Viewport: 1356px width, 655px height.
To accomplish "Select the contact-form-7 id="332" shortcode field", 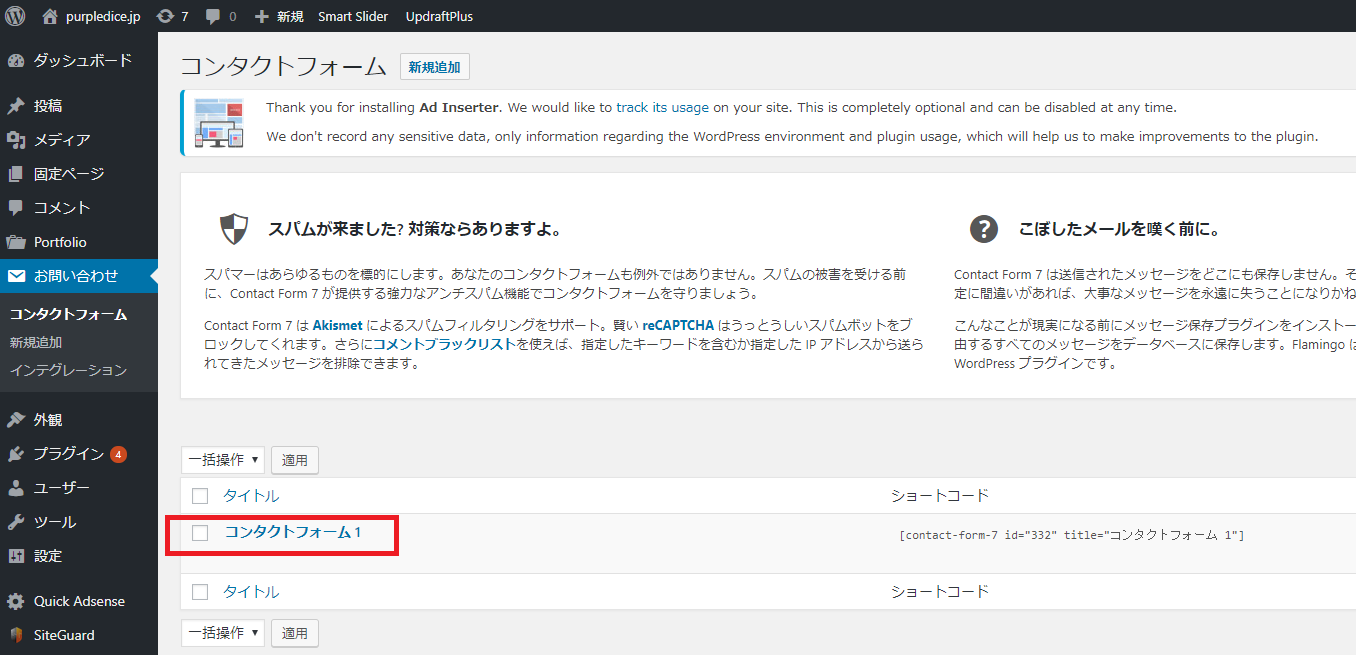I will [x=1072, y=535].
